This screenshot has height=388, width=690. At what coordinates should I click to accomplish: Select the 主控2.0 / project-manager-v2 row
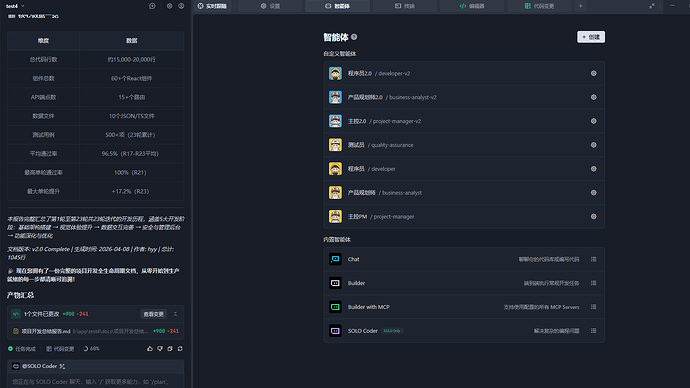pos(464,121)
